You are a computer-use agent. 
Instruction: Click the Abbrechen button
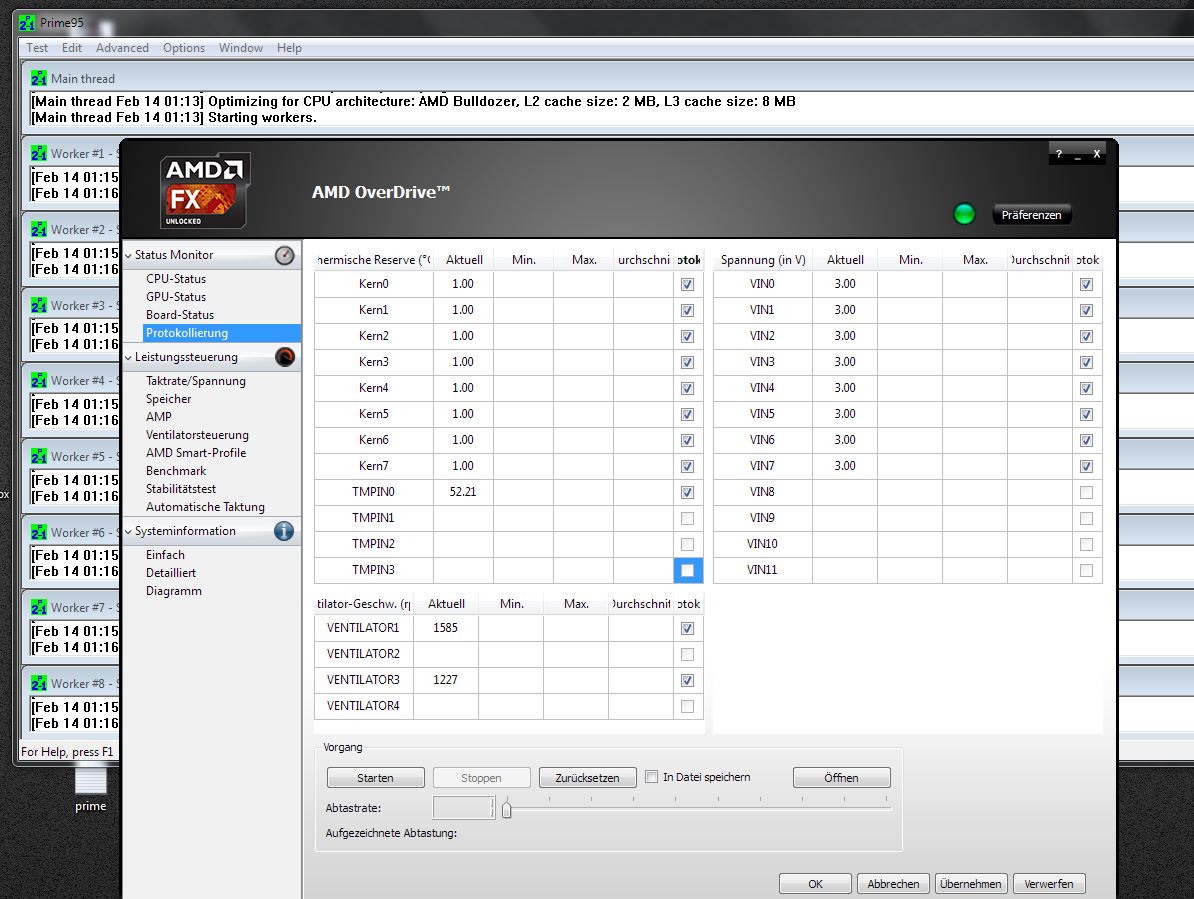point(893,884)
